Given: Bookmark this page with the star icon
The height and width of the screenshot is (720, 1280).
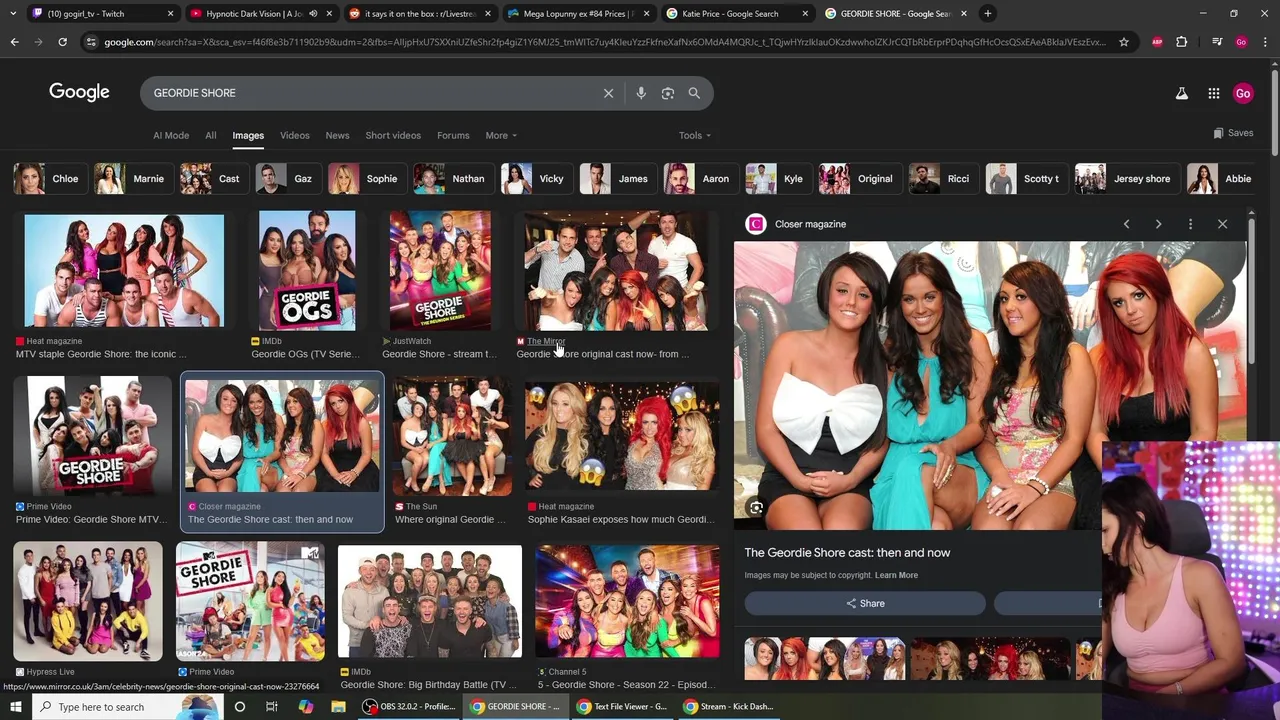Looking at the screenshot, I should coord(1124,42).
